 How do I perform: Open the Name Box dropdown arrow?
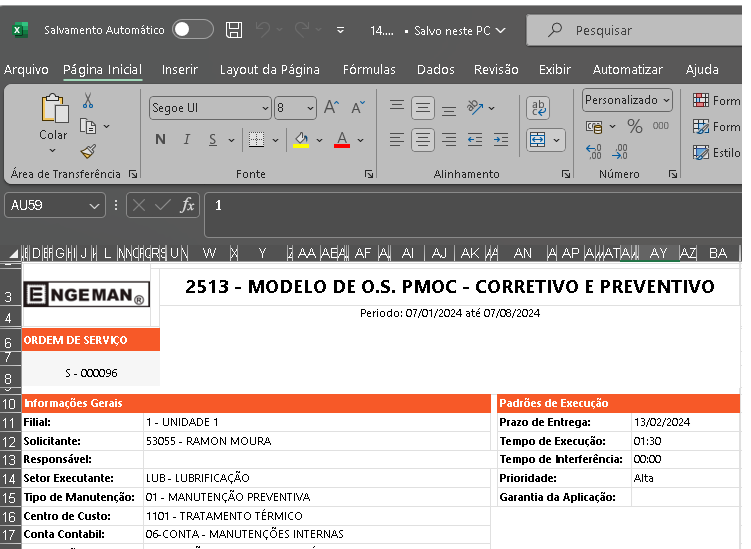pyautogui.click(x=95, y=205)
